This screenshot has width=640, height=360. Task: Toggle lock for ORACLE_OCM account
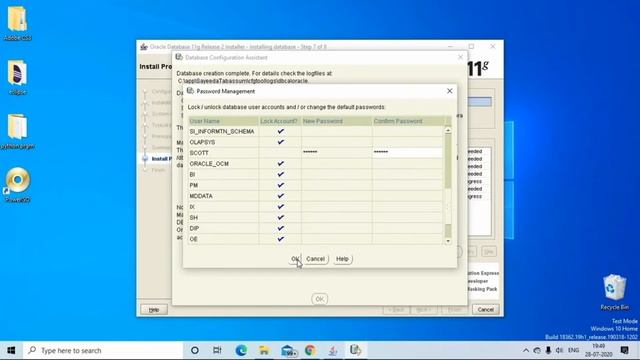(280, 164)
